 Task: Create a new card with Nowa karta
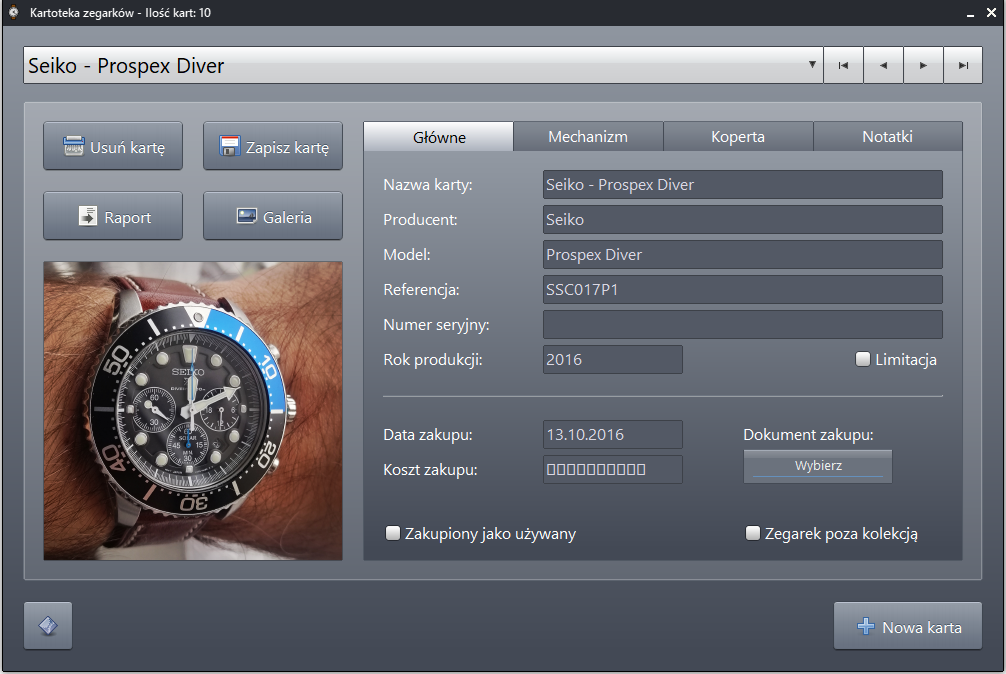[908, 626]
